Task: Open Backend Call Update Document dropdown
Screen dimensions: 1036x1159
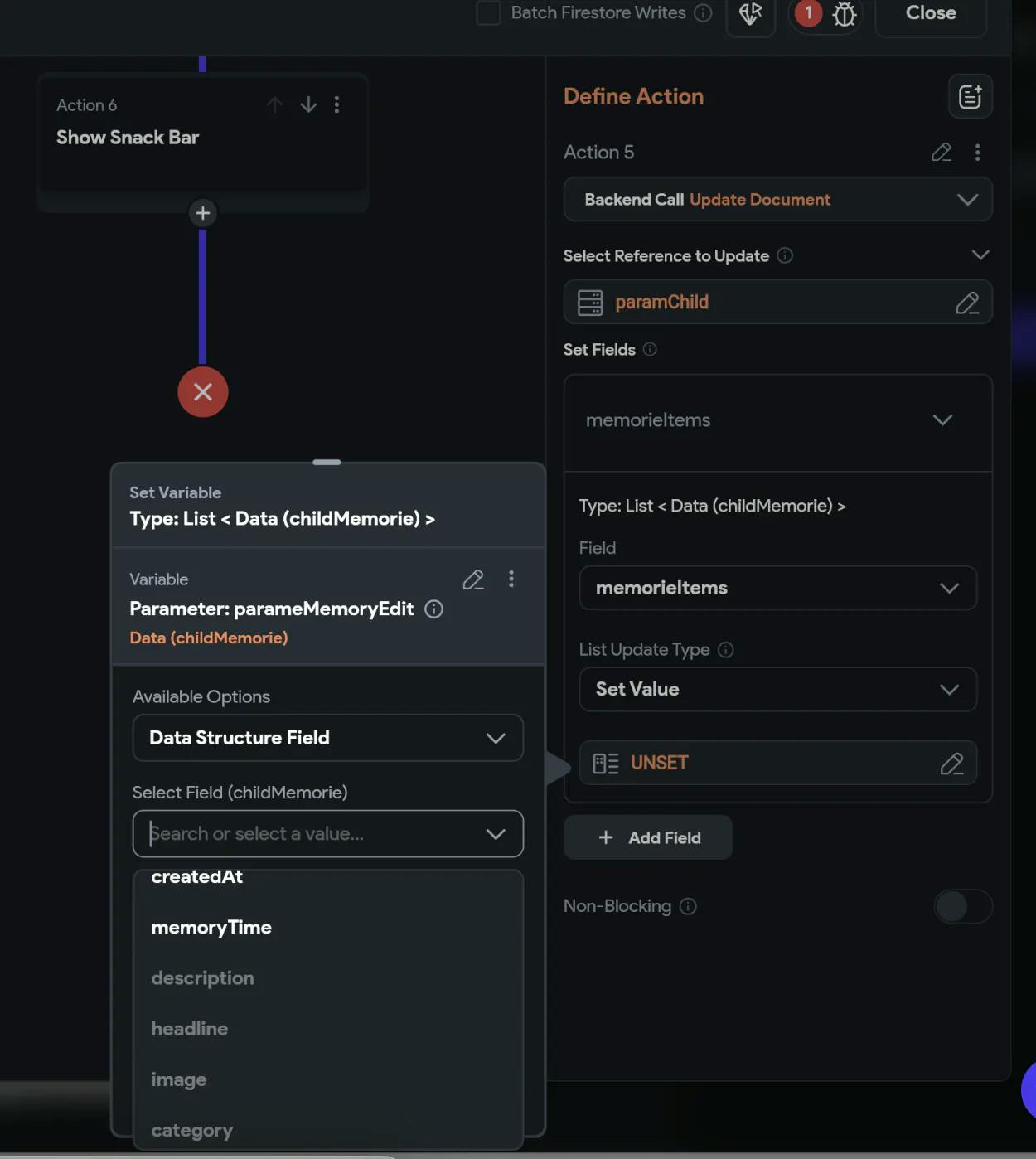Action: tap(777, 199)
